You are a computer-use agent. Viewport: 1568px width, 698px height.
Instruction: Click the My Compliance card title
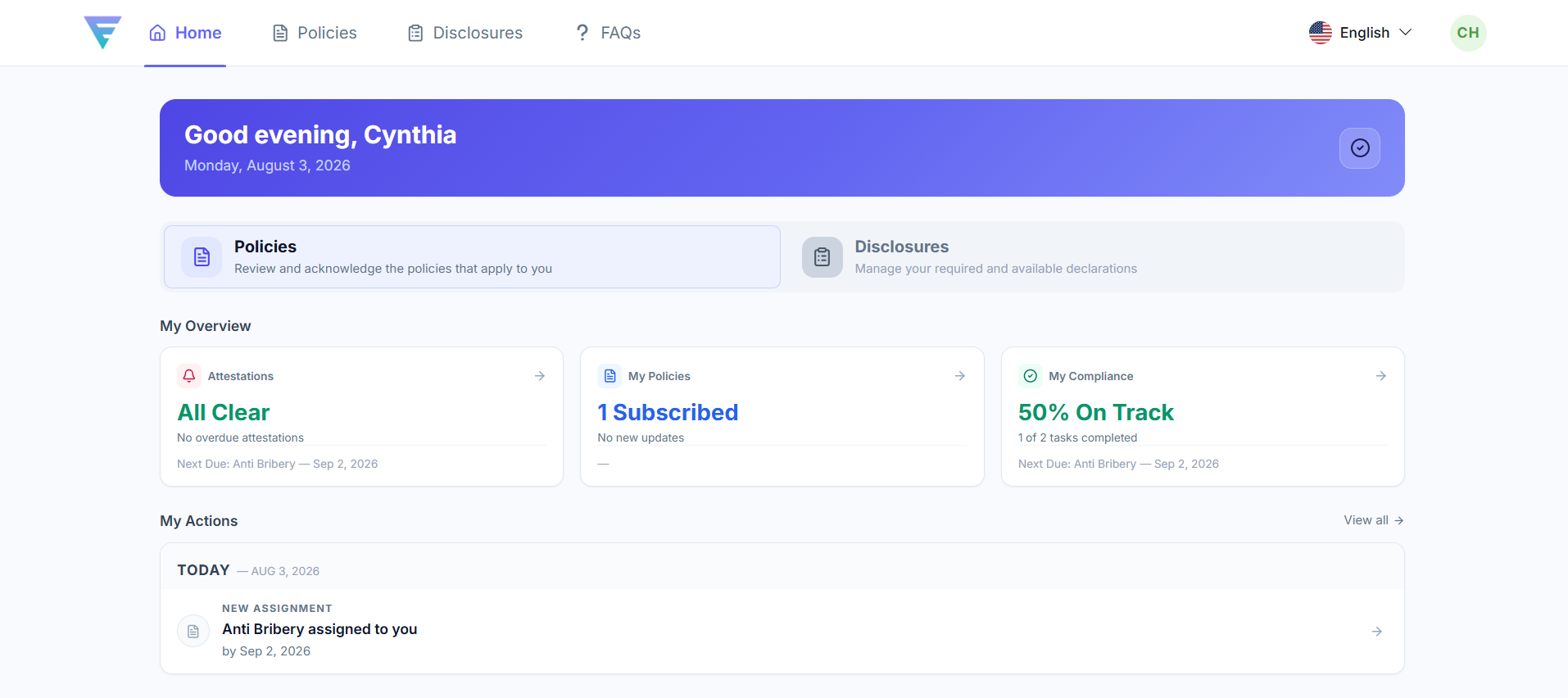tap(1091, 376)
